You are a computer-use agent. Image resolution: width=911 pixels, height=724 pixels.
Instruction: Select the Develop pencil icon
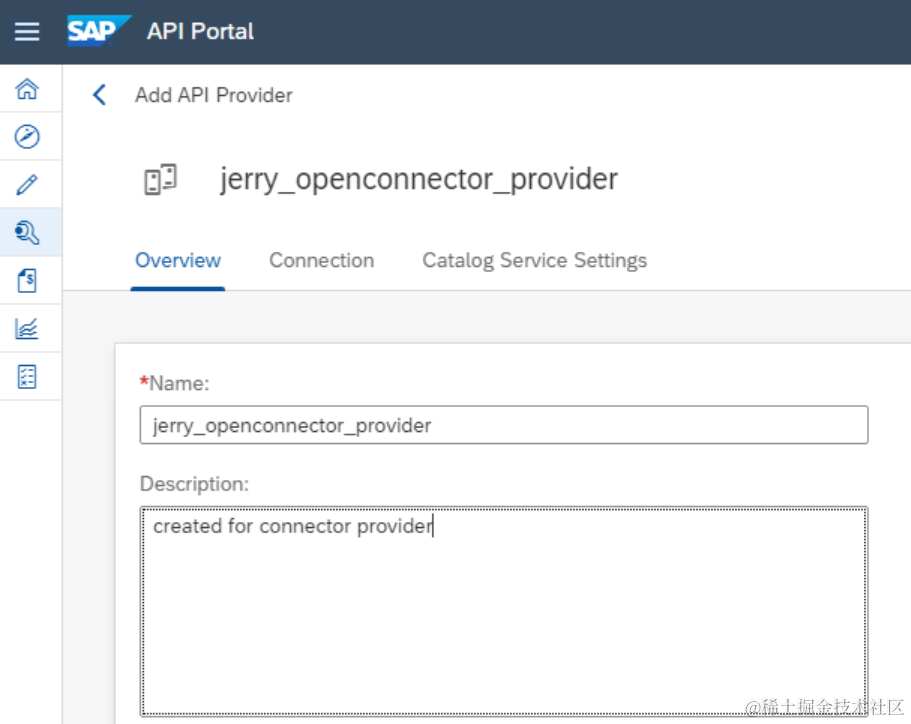27,185
